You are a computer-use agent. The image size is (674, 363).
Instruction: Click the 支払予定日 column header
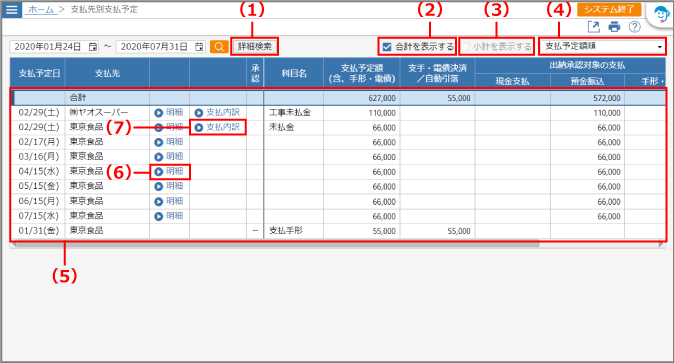[39, 74]
